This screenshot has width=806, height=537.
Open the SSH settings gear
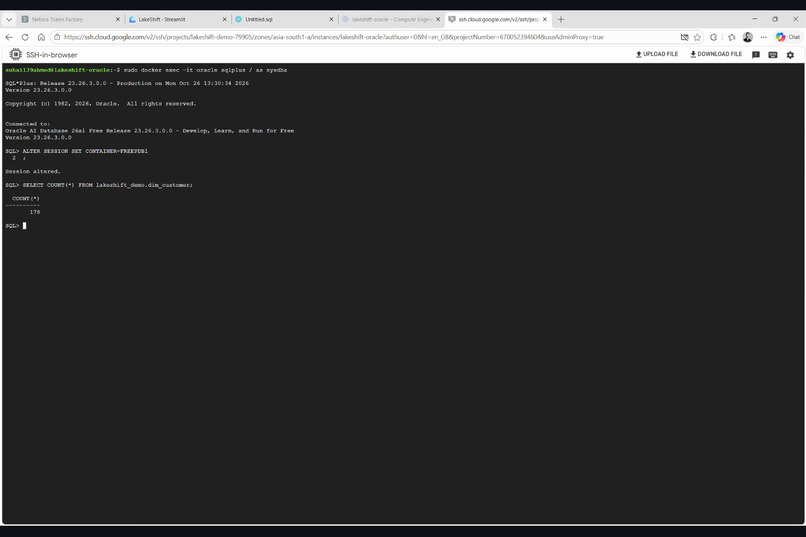coord(790,54)
